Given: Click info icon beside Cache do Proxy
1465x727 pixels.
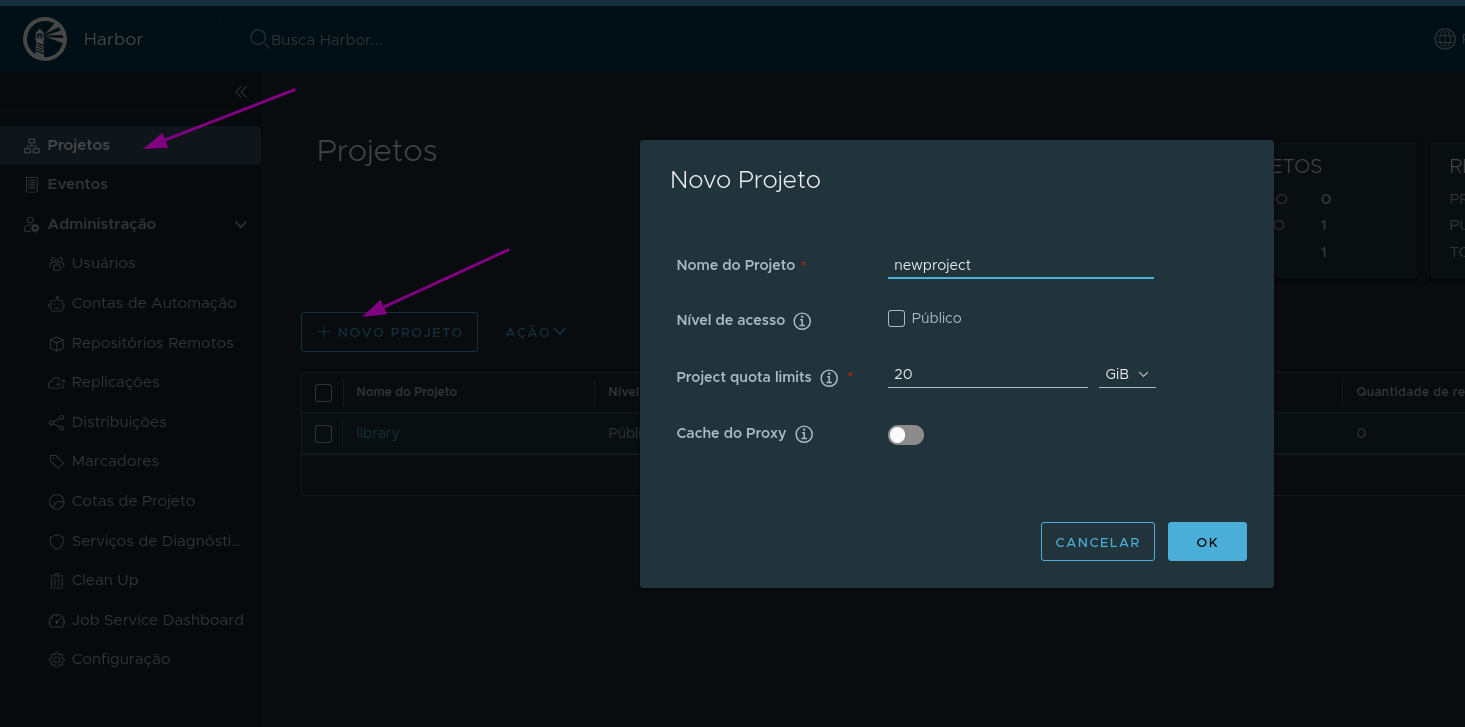Looking at the screenshot, I should (804, 434).
